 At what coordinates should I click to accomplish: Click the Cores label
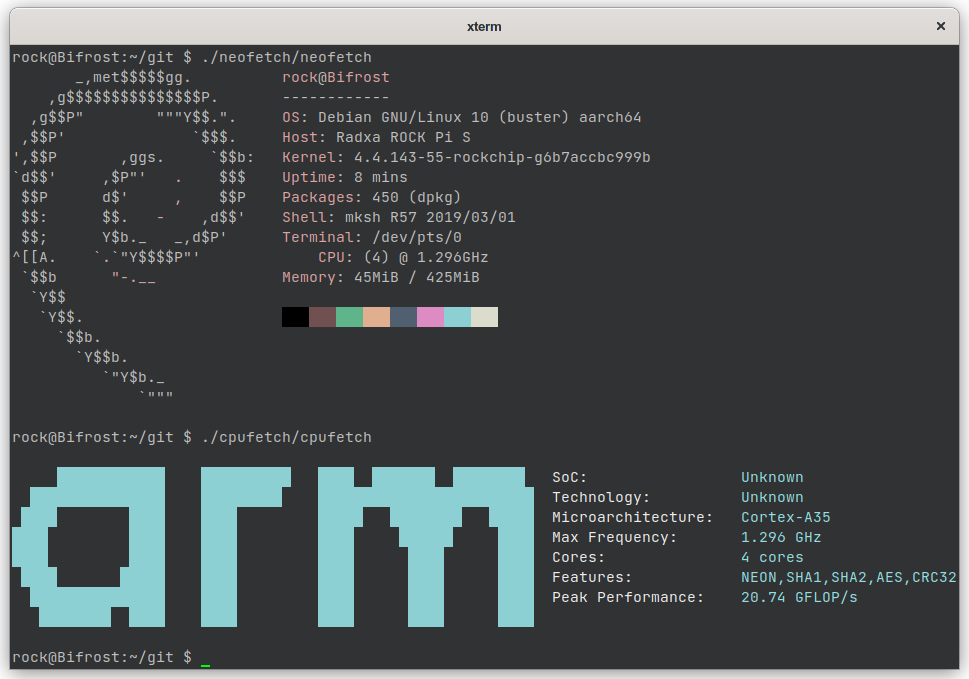[x=578, y=557]
